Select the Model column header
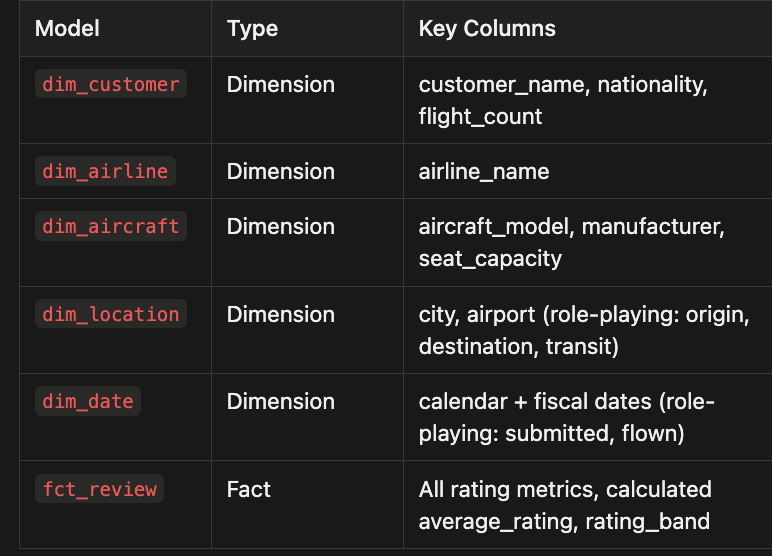The image size is (772, 556). click(67, 28)
